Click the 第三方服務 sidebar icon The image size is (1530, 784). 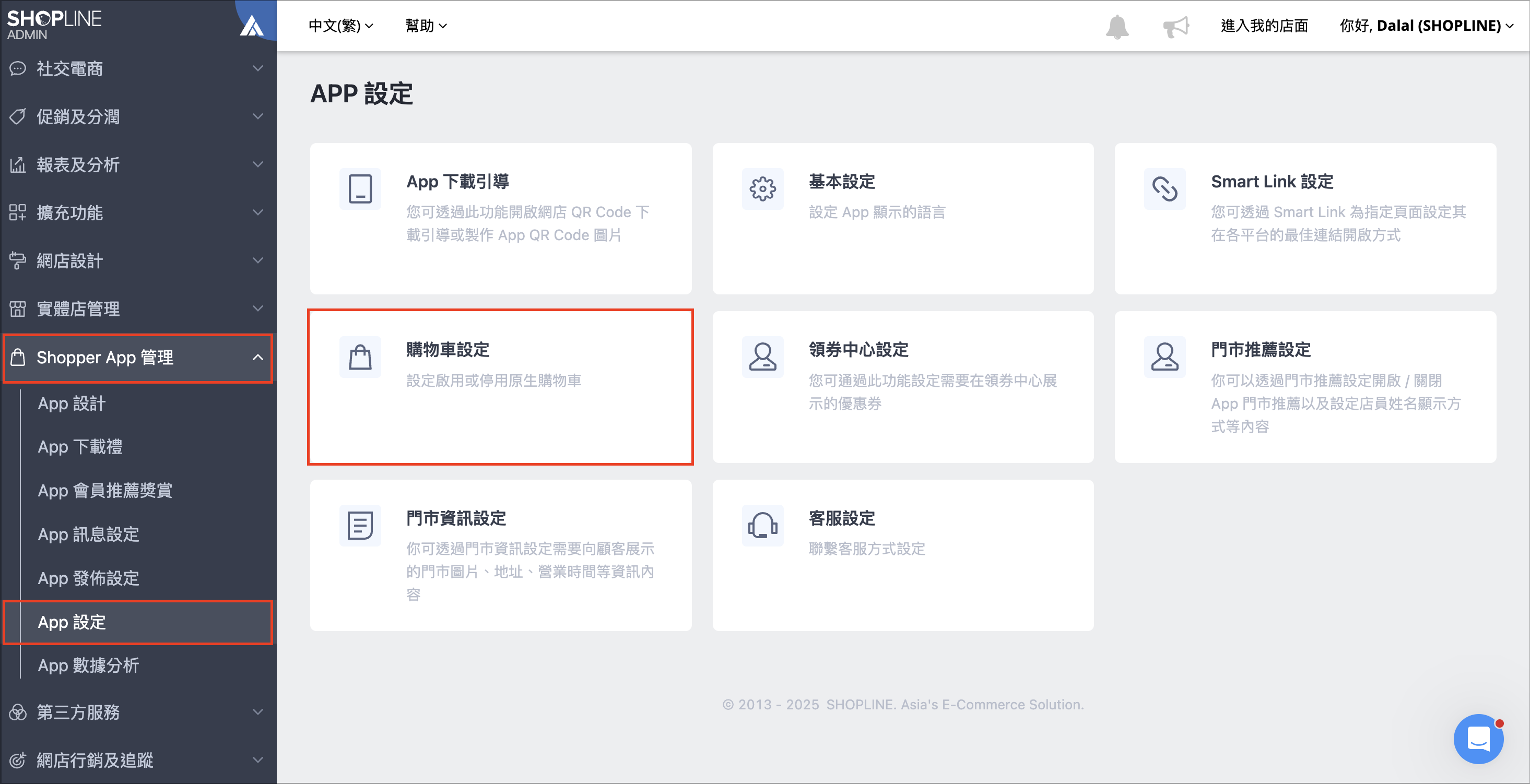[18, 712]
